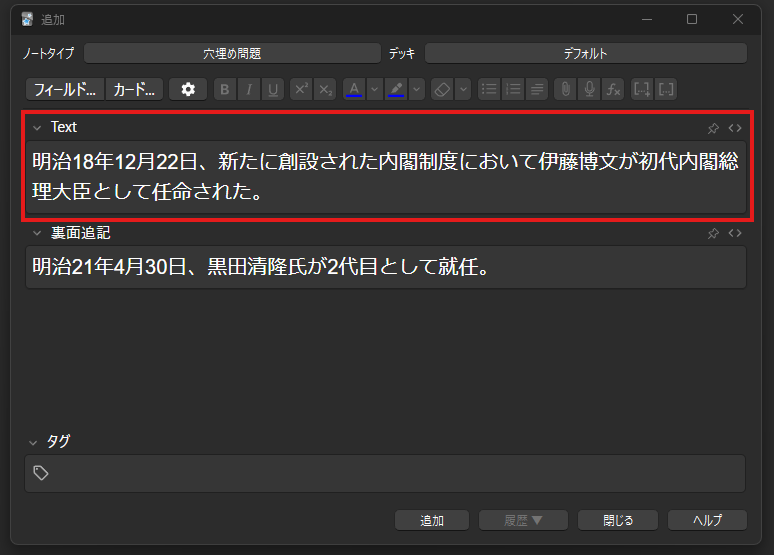Click the remove formatting eraser icon
The width and height of the screenshot is (774, 555).
442,89
